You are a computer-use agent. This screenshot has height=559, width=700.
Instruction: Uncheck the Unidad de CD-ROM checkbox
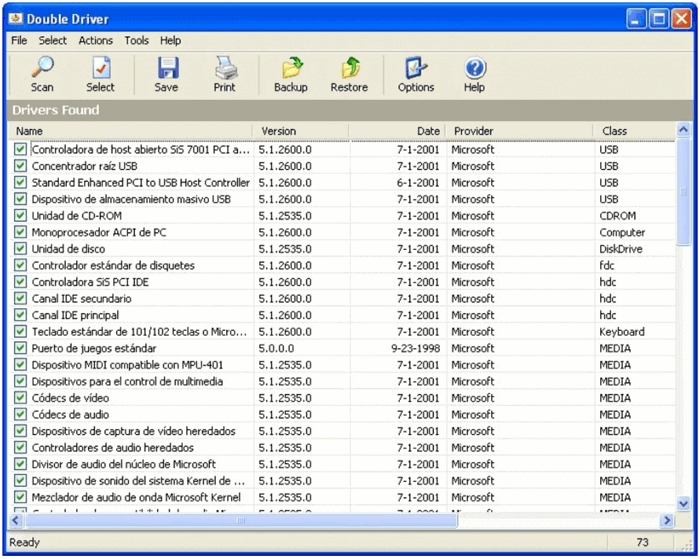(20, 216)
